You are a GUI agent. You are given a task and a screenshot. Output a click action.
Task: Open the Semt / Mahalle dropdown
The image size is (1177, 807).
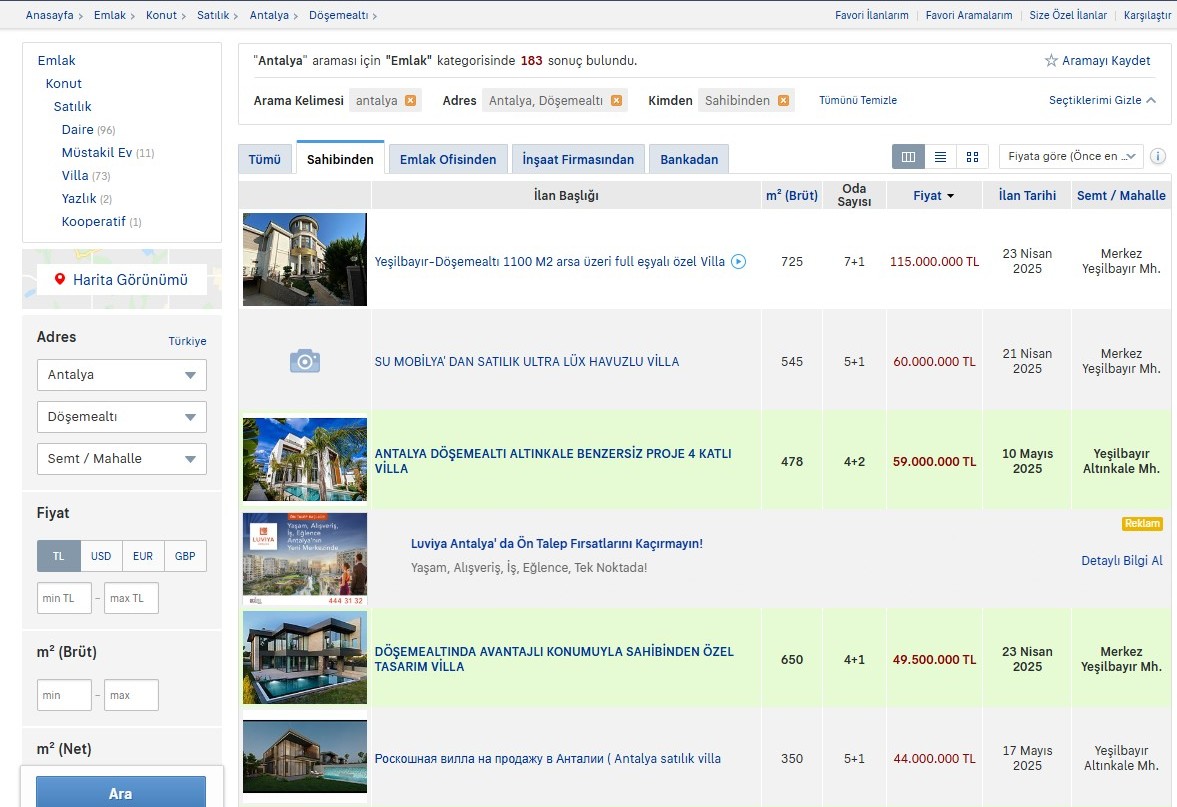(x=122, y=459)
